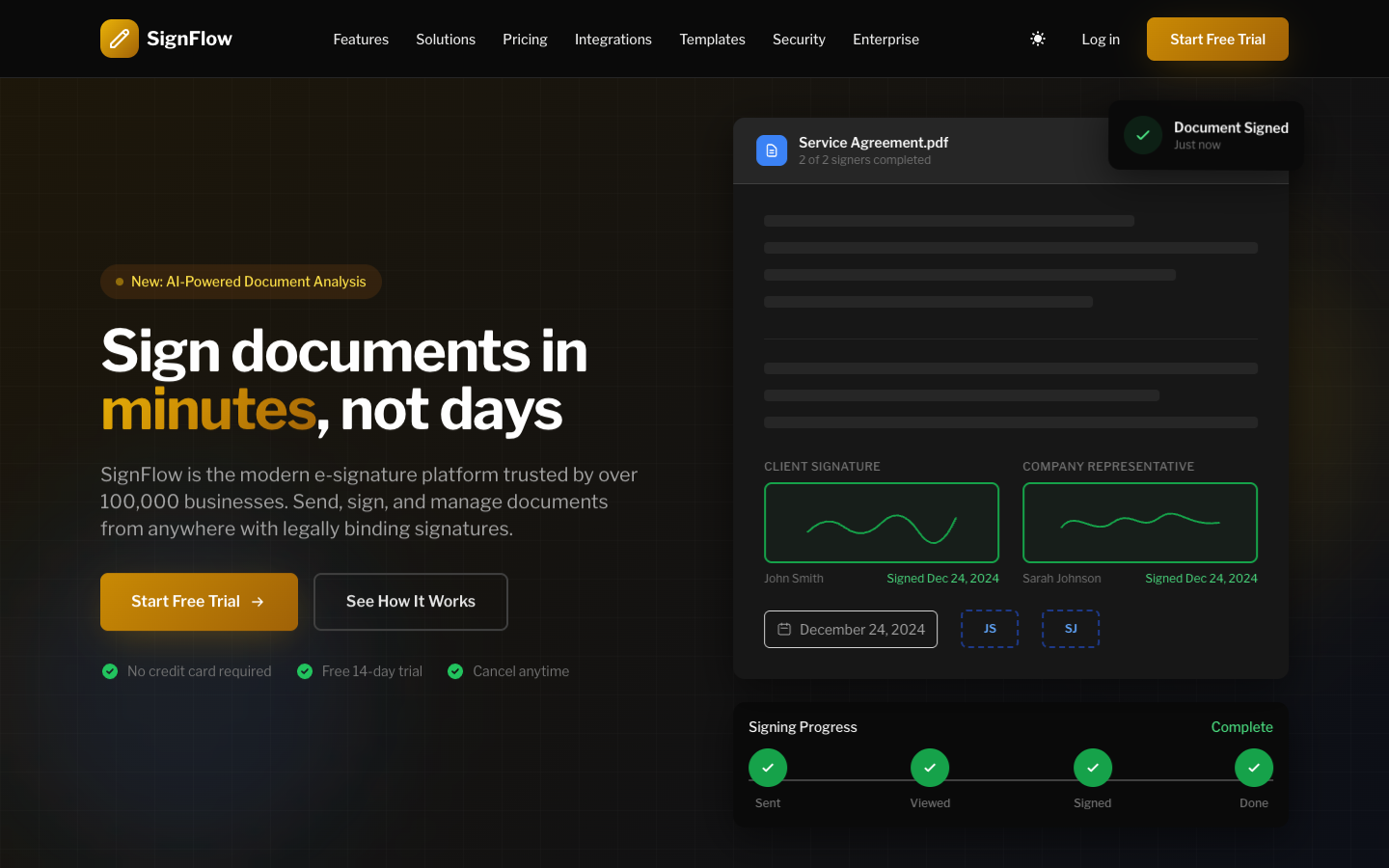Select the Pricing menu item
This screenshot has width=1389, height=868.
pos(525,39)
